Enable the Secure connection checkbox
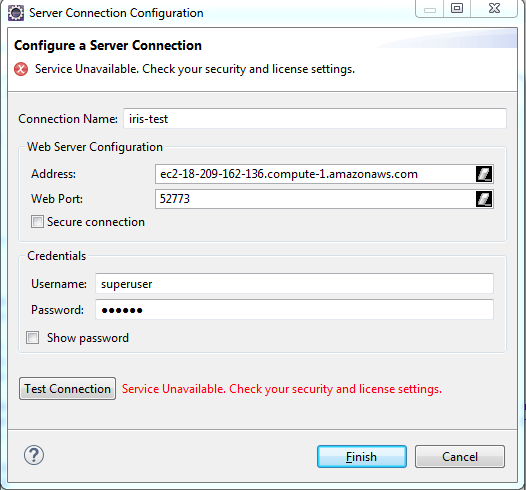This screenshot has height=490, width=526. click(x=37, y=222)
